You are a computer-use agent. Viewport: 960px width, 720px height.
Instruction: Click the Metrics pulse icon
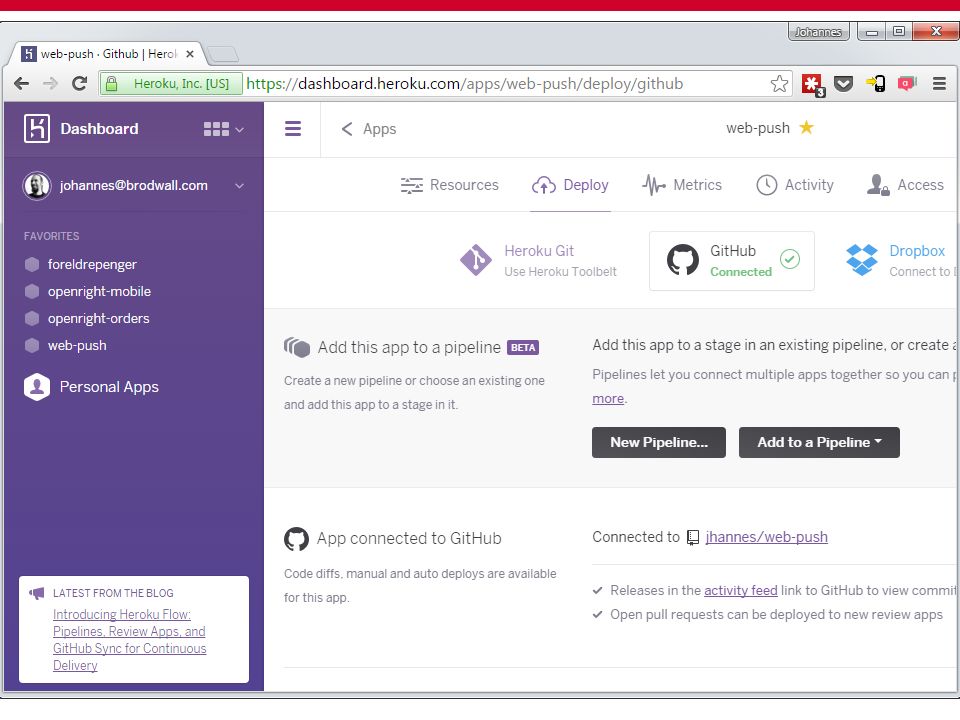[654, 185]
